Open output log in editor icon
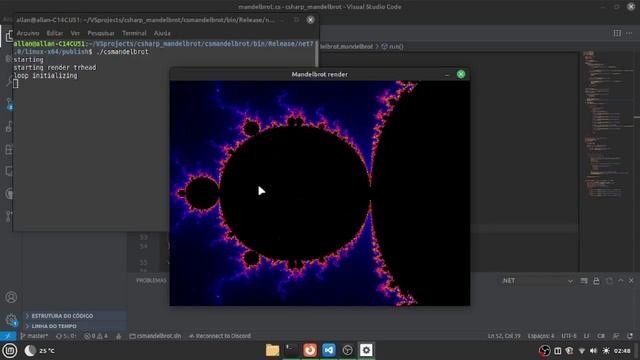Image resolution: width=640 pixels, height=360 pixels. [609, 281]
